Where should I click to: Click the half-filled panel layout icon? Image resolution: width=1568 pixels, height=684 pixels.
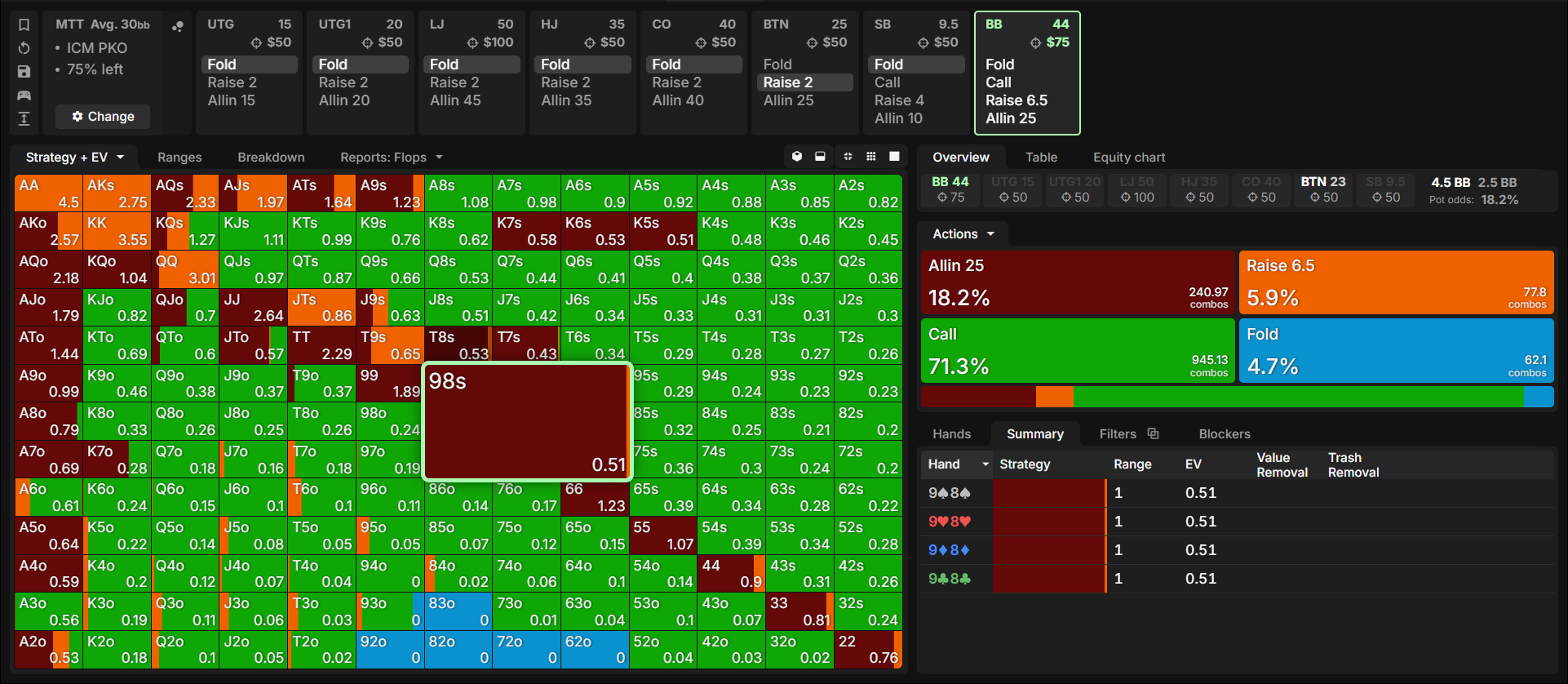[821, 157]
